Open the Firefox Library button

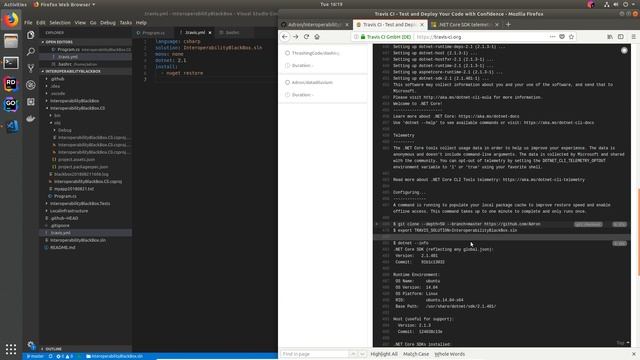610,37
